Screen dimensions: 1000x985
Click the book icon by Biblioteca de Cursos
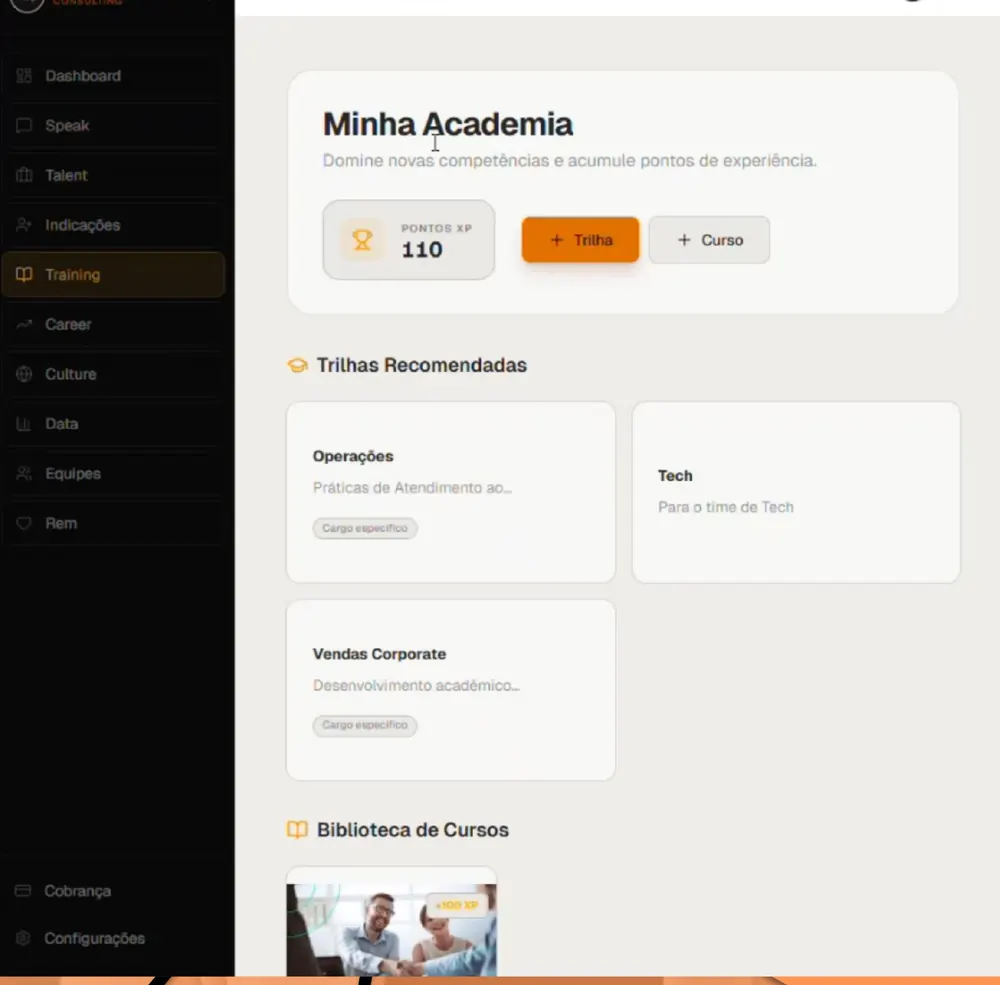coord(297,830)
